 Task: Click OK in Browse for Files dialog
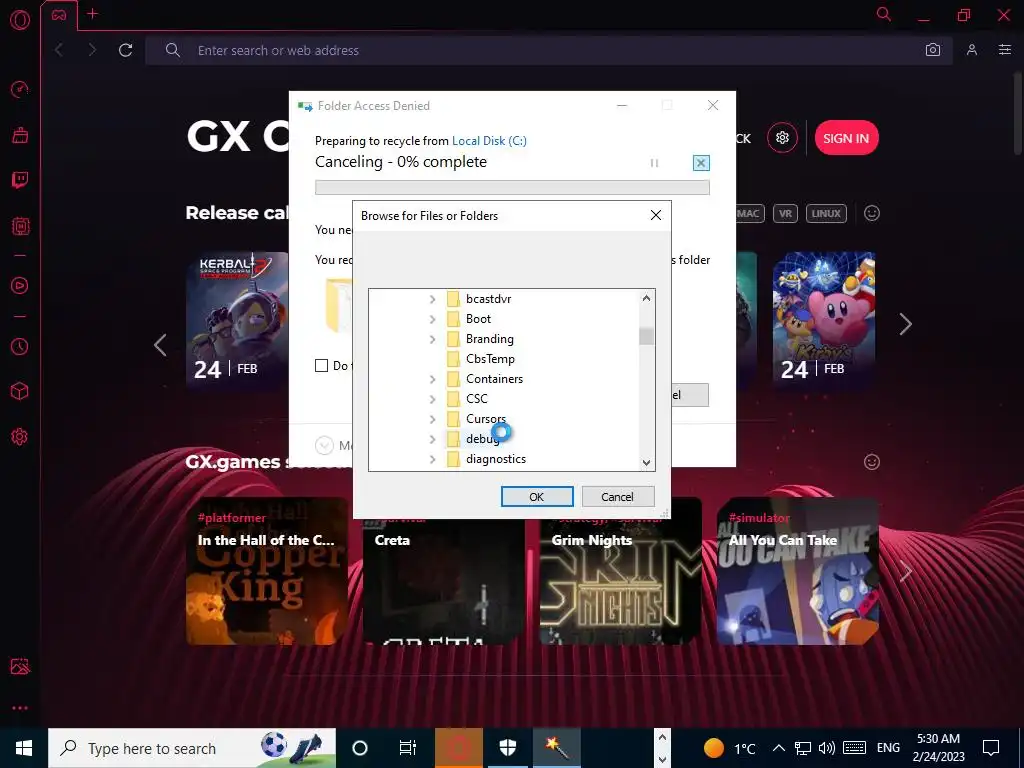537,496
